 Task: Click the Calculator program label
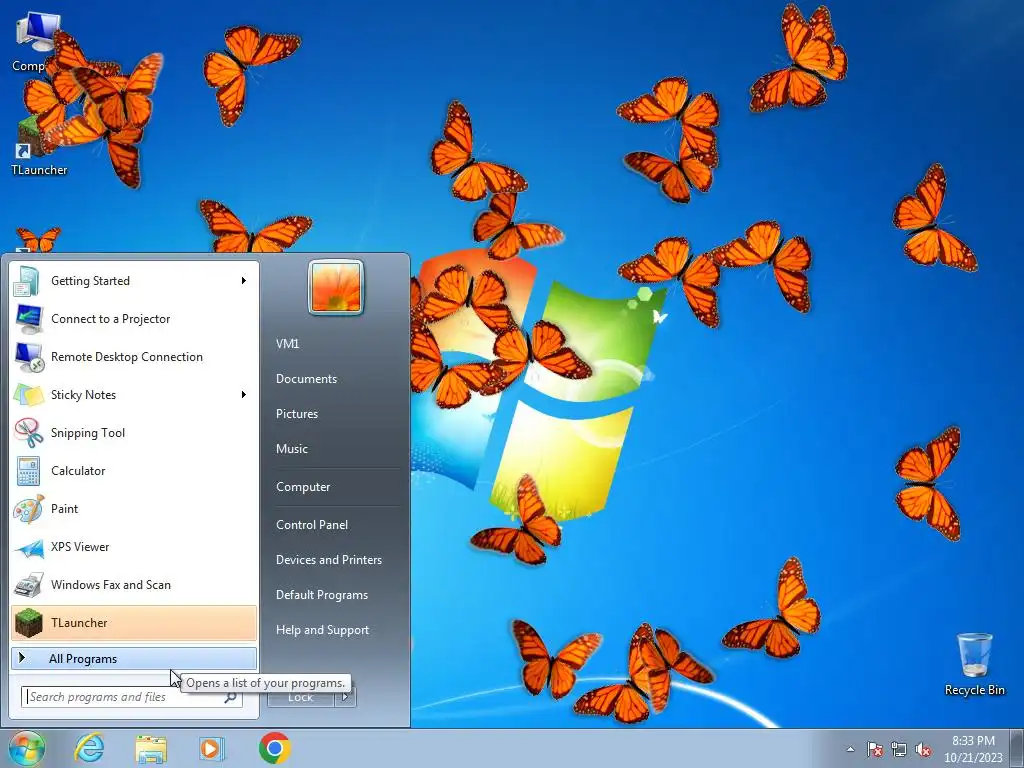pyautogui.click(x=78, y=471)
